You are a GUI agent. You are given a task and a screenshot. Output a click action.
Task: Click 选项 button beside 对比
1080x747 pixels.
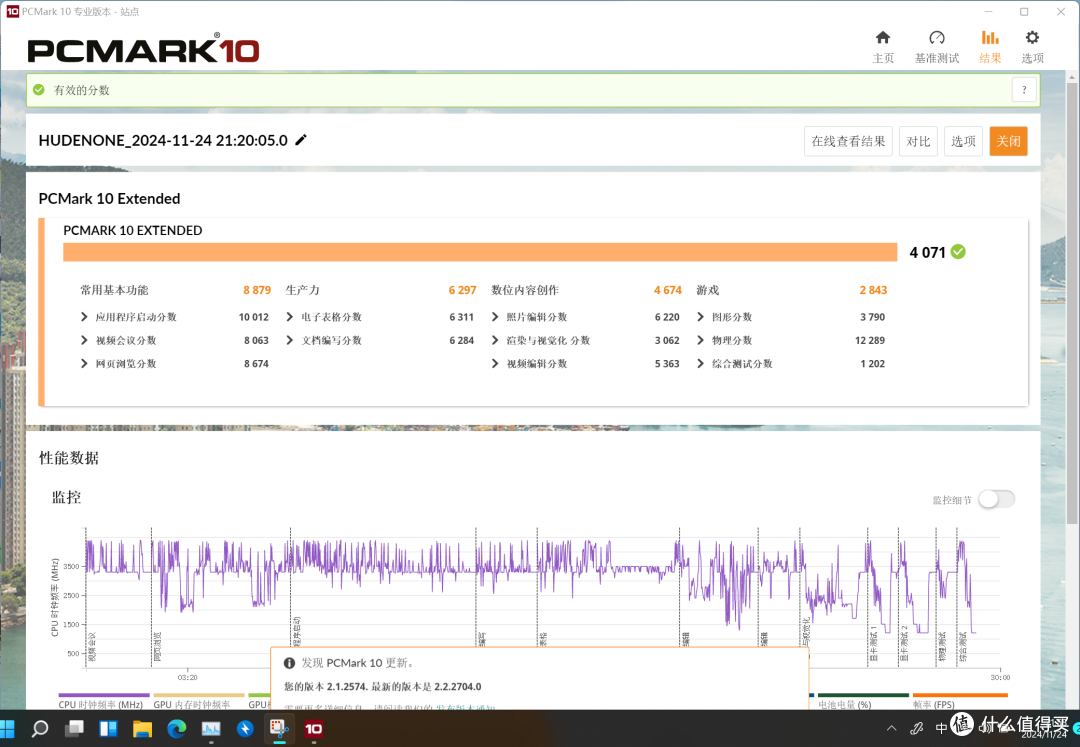pyautogui.click(x=963, y=141)
